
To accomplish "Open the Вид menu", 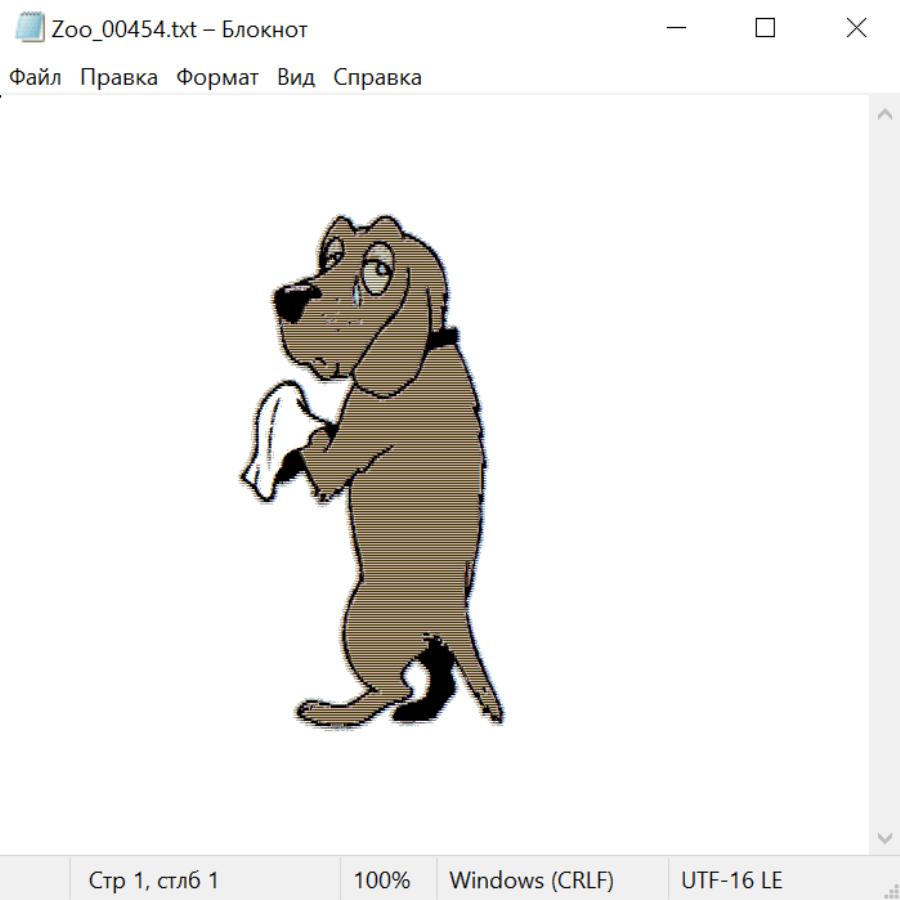I will click(x=295, y=78).
